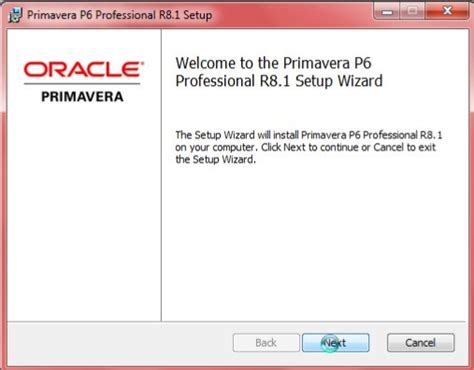
Task: Click the disabled maximize button in the title bar
Action: [x=412, y=12]
